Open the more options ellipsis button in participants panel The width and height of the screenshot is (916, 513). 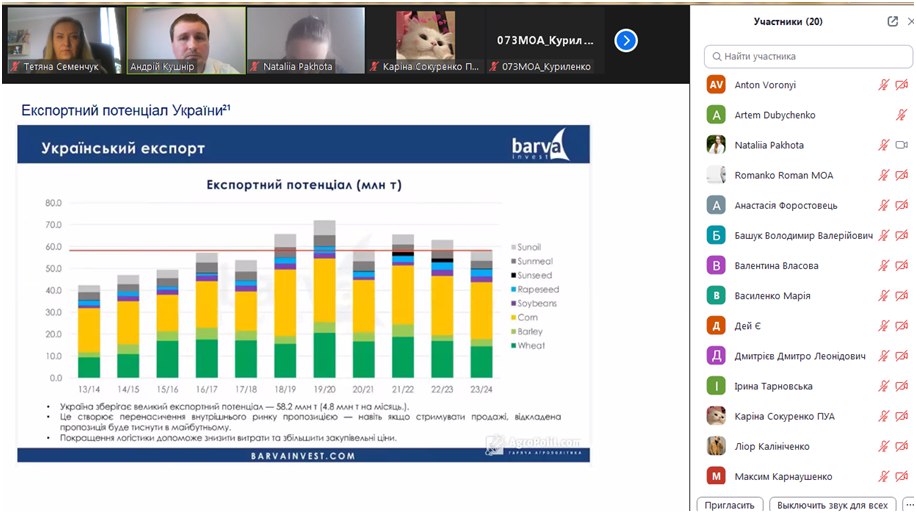click(909, 505)
